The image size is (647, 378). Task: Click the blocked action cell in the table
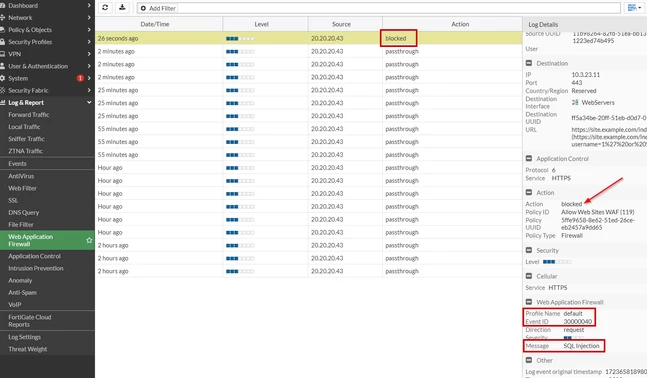(396, 38)
